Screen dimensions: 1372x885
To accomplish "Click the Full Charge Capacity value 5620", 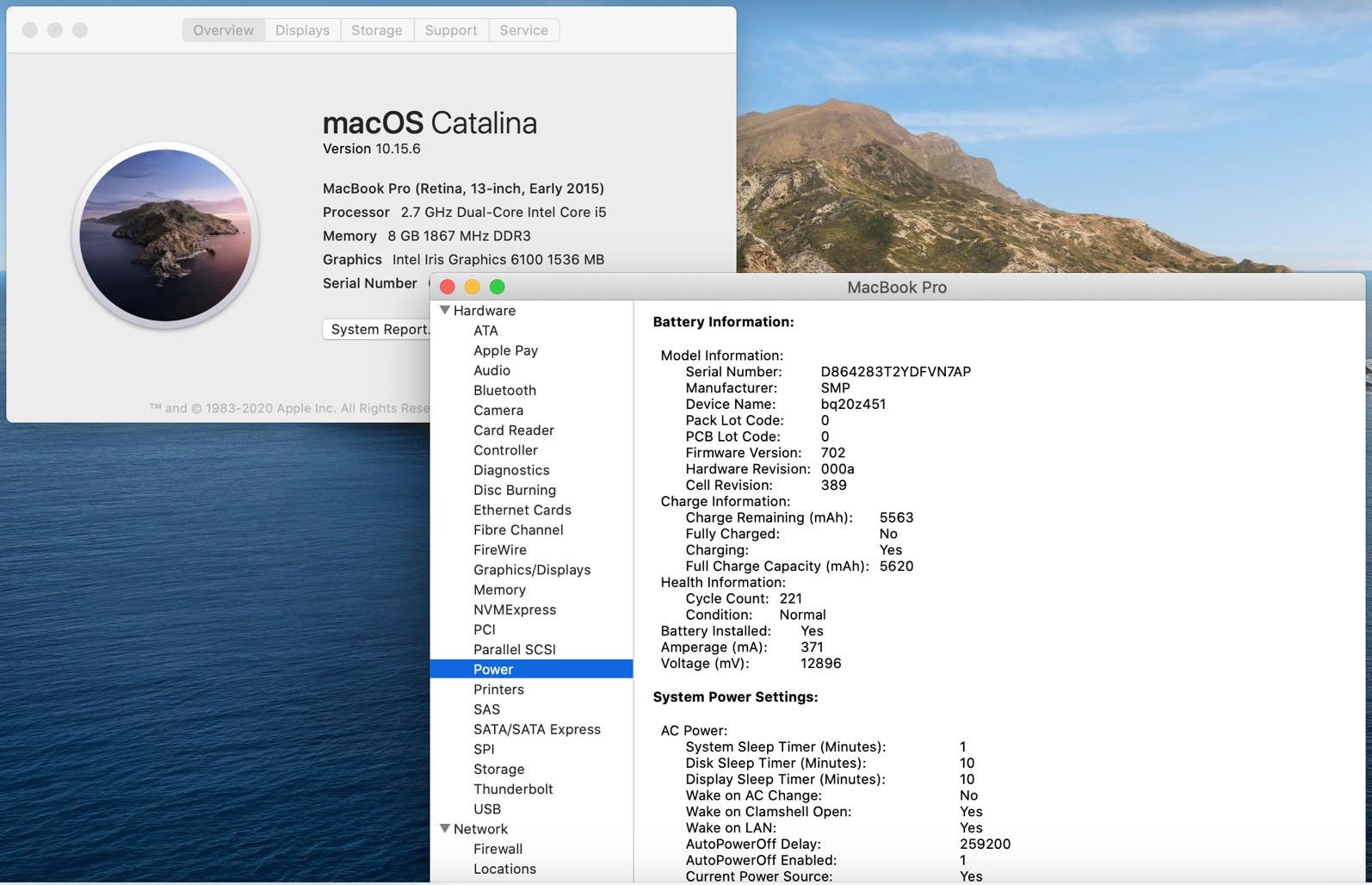I will click(896, 566).
